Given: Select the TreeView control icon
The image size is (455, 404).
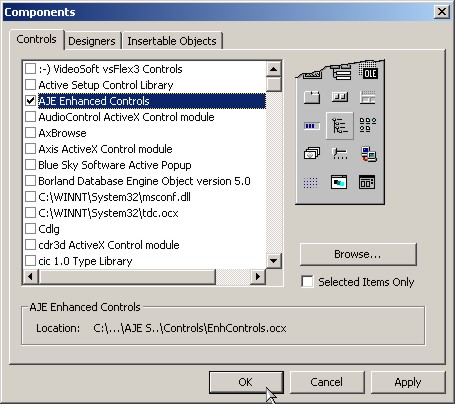Looking at the screenshot, I should tap(340, 126).
